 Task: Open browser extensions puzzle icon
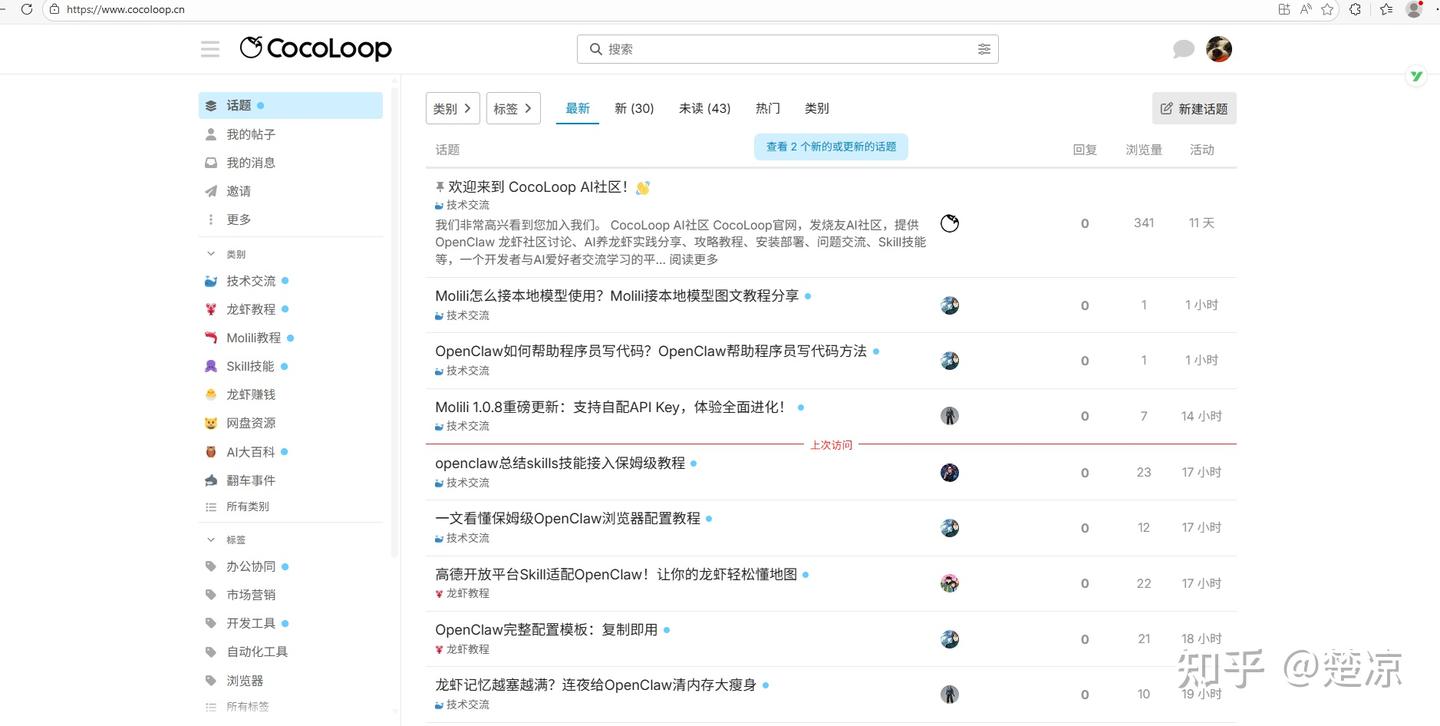tap(1356, 9)
